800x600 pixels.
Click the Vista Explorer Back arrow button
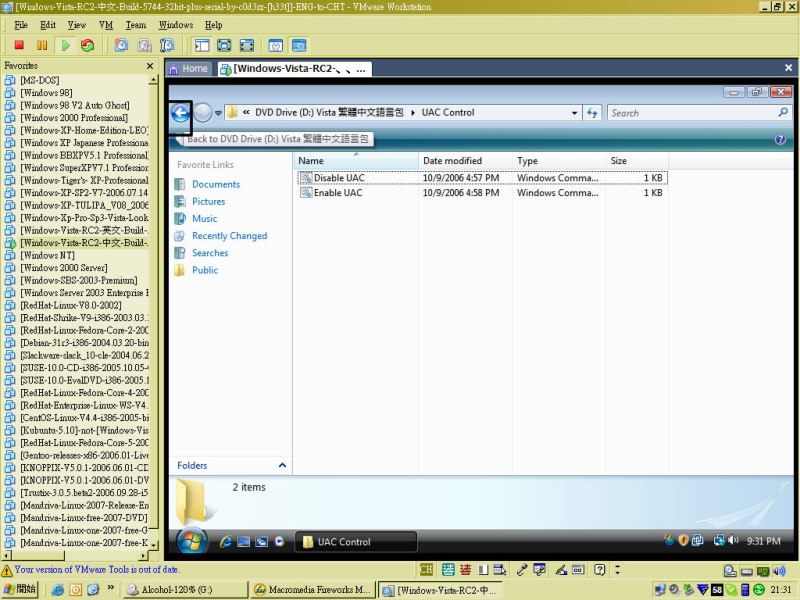[x=180, y=113]
